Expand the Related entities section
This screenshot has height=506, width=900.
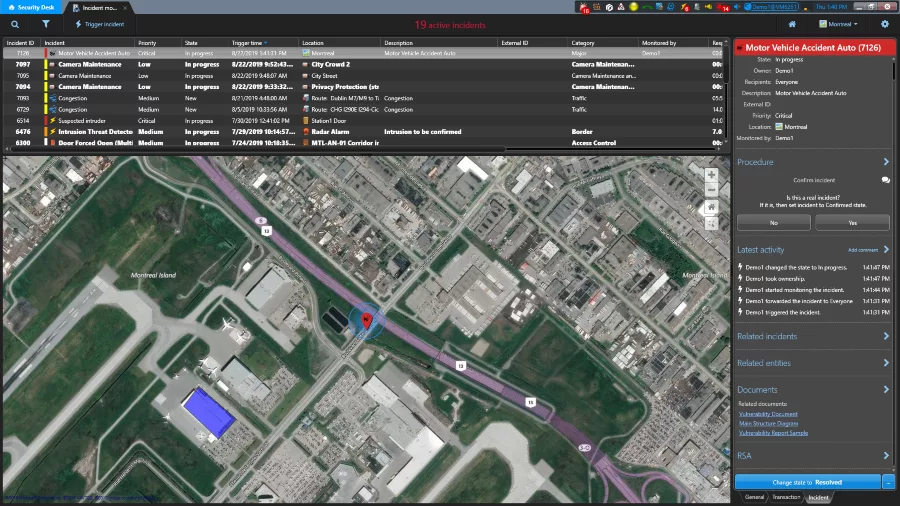885,363
